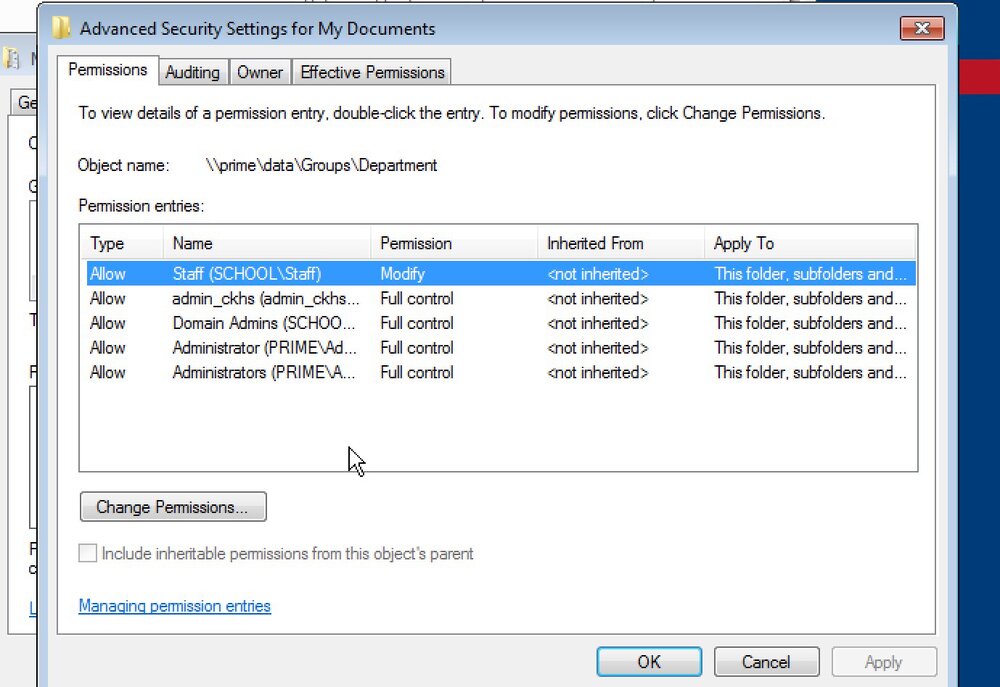
Task: Sort entries by the Type column header
Action: pos(122,243)
